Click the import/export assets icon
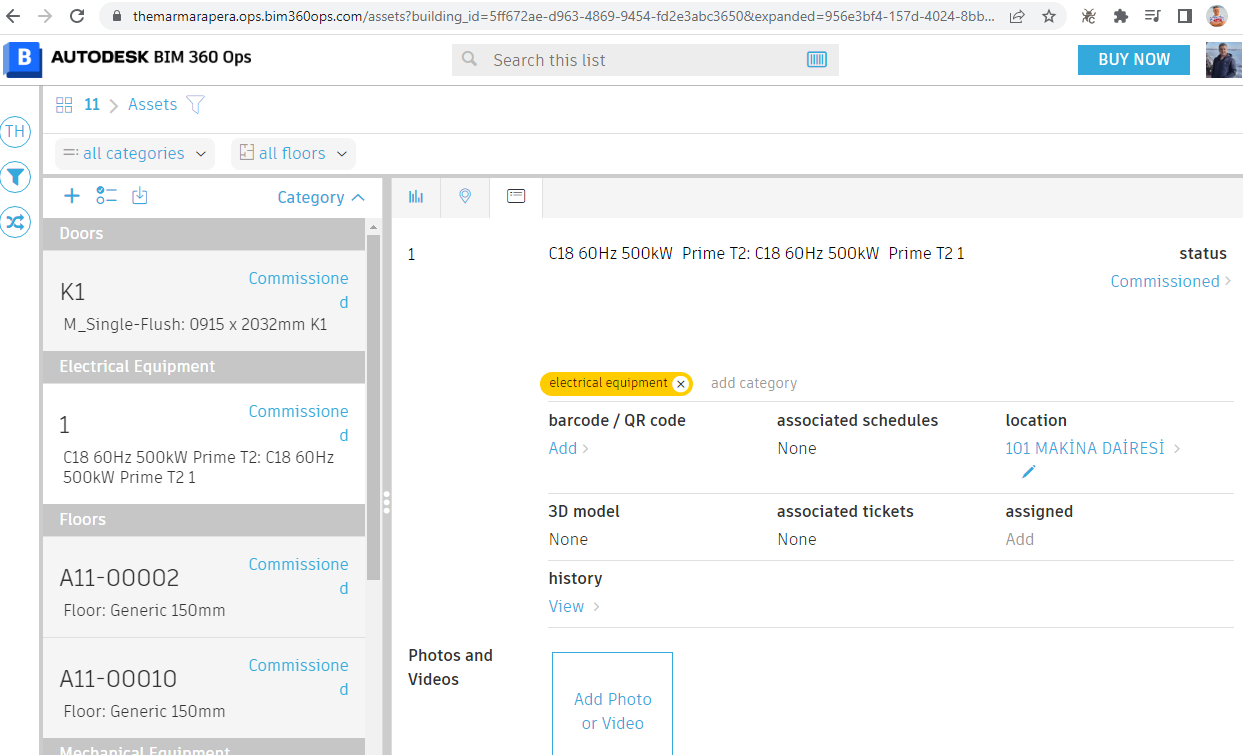Viewport: 1243px width, 755px height. pos(140,196)
